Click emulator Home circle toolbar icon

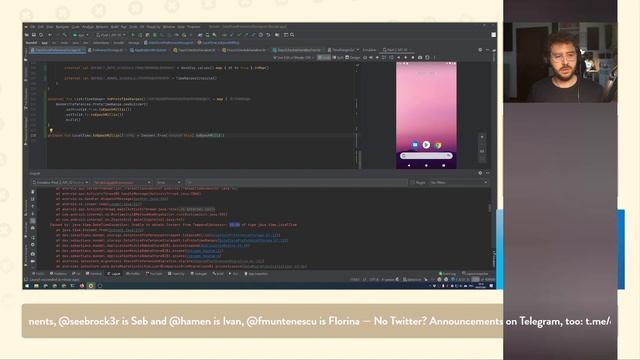point(405,58)
